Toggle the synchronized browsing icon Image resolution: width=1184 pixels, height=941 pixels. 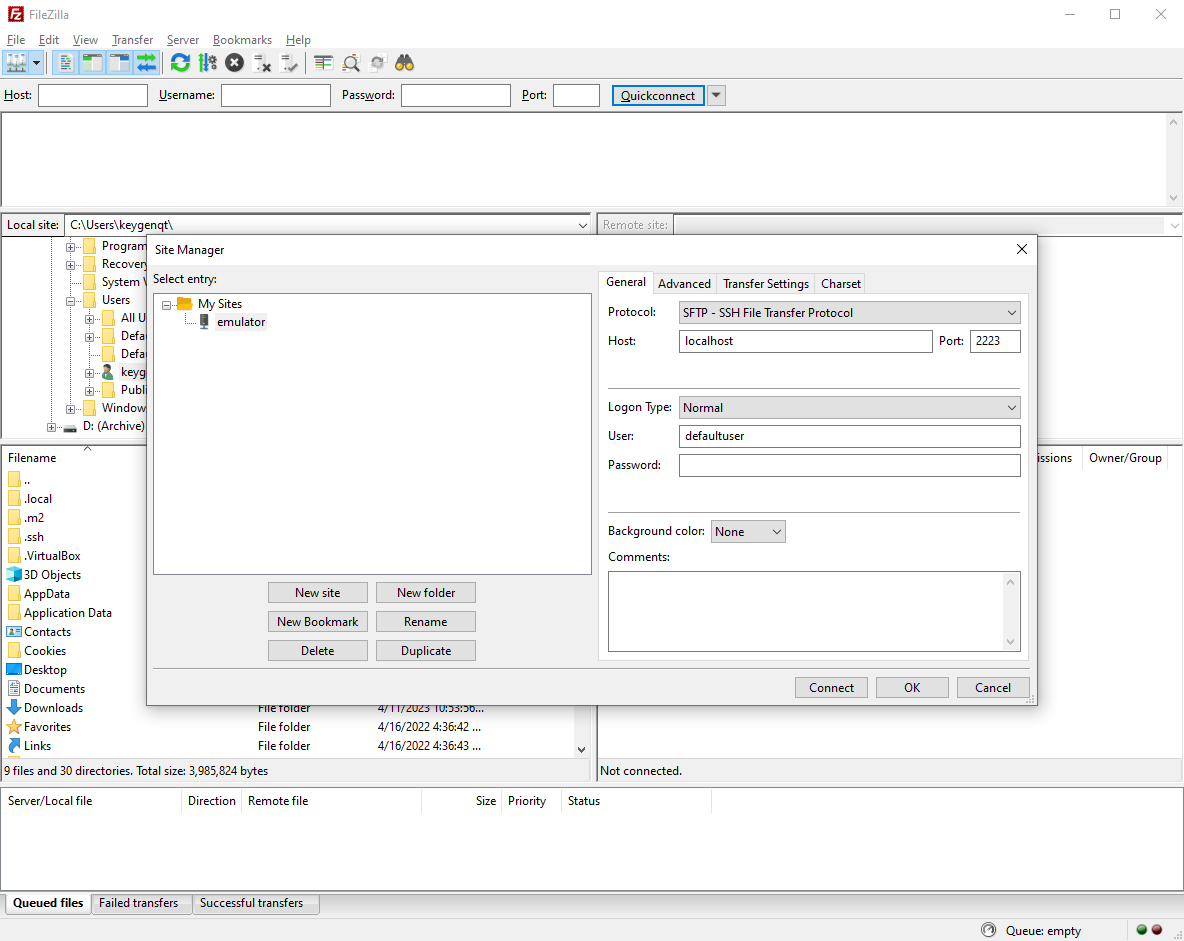click(378, 63)
